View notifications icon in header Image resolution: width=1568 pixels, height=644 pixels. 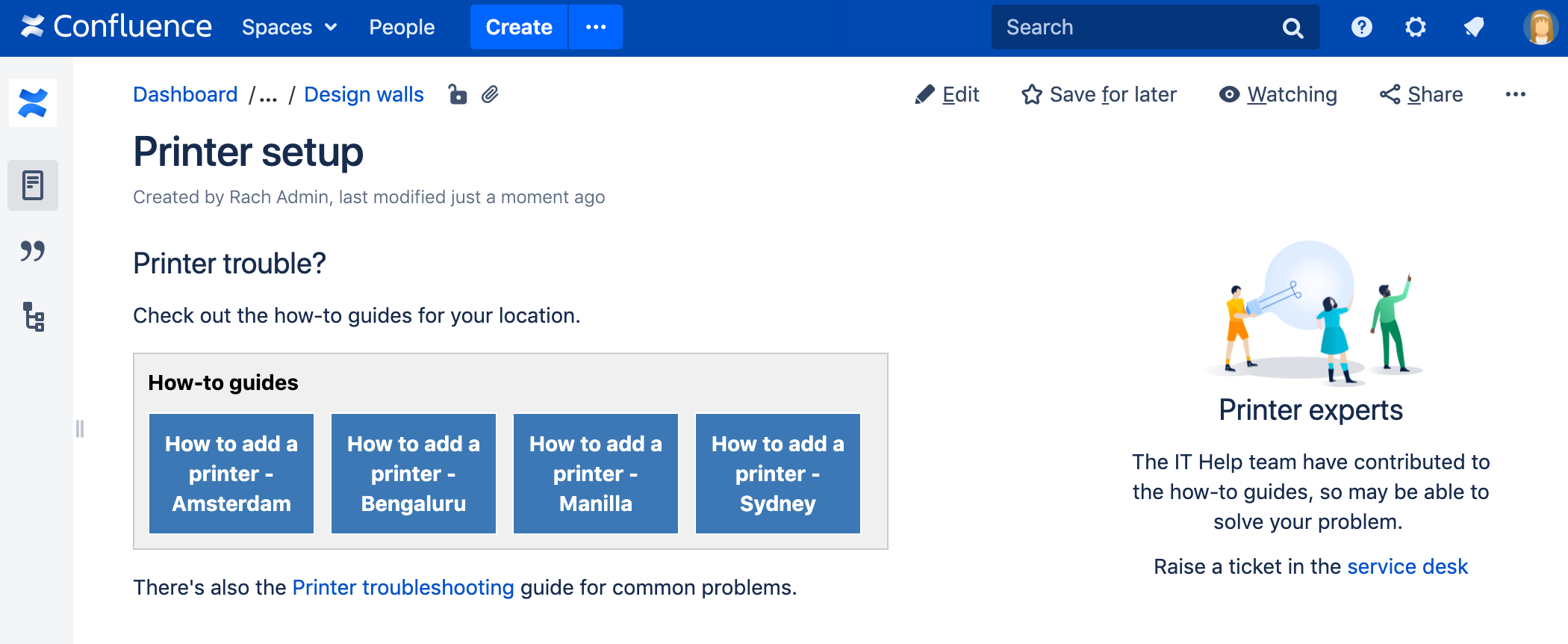(1473, 28)
